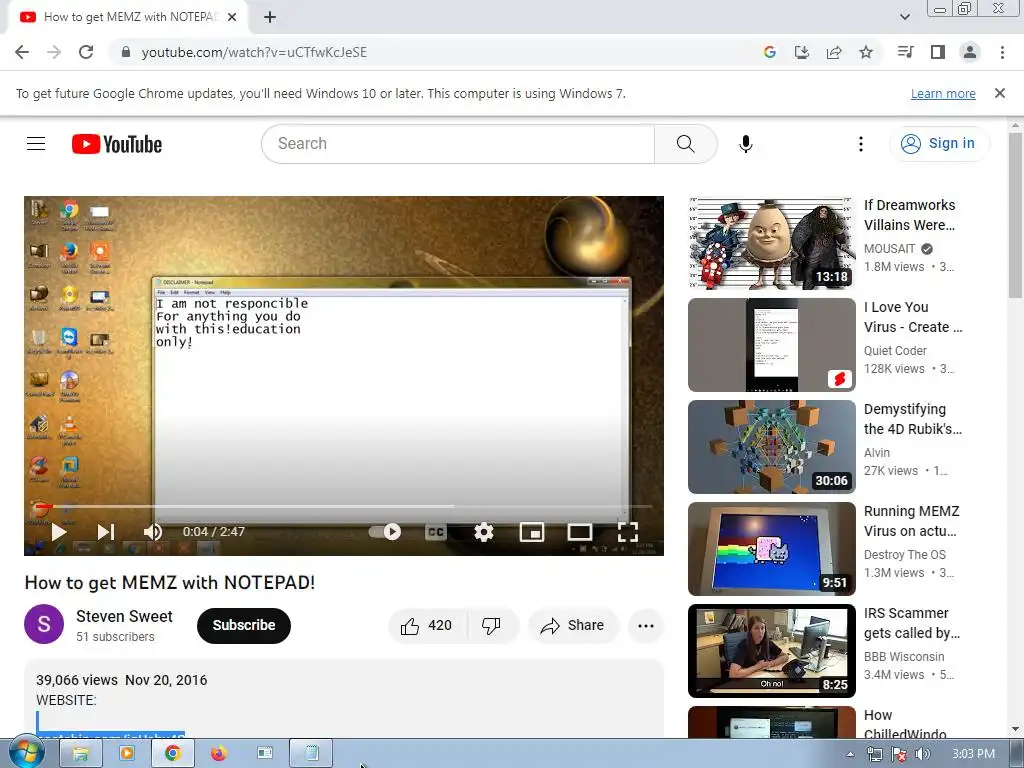Open Running MEMZ Virus video thumbnail

[x=772, y=549]
